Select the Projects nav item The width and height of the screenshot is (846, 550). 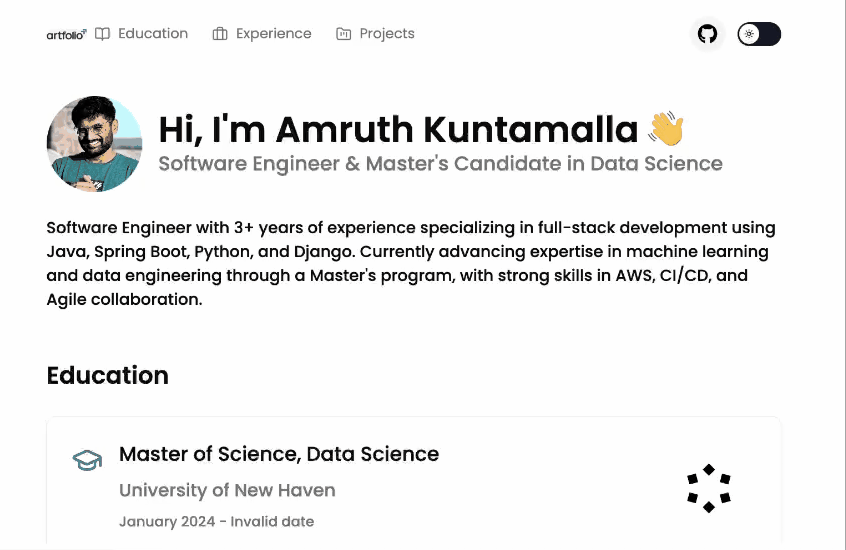click(x=375, y=34)
